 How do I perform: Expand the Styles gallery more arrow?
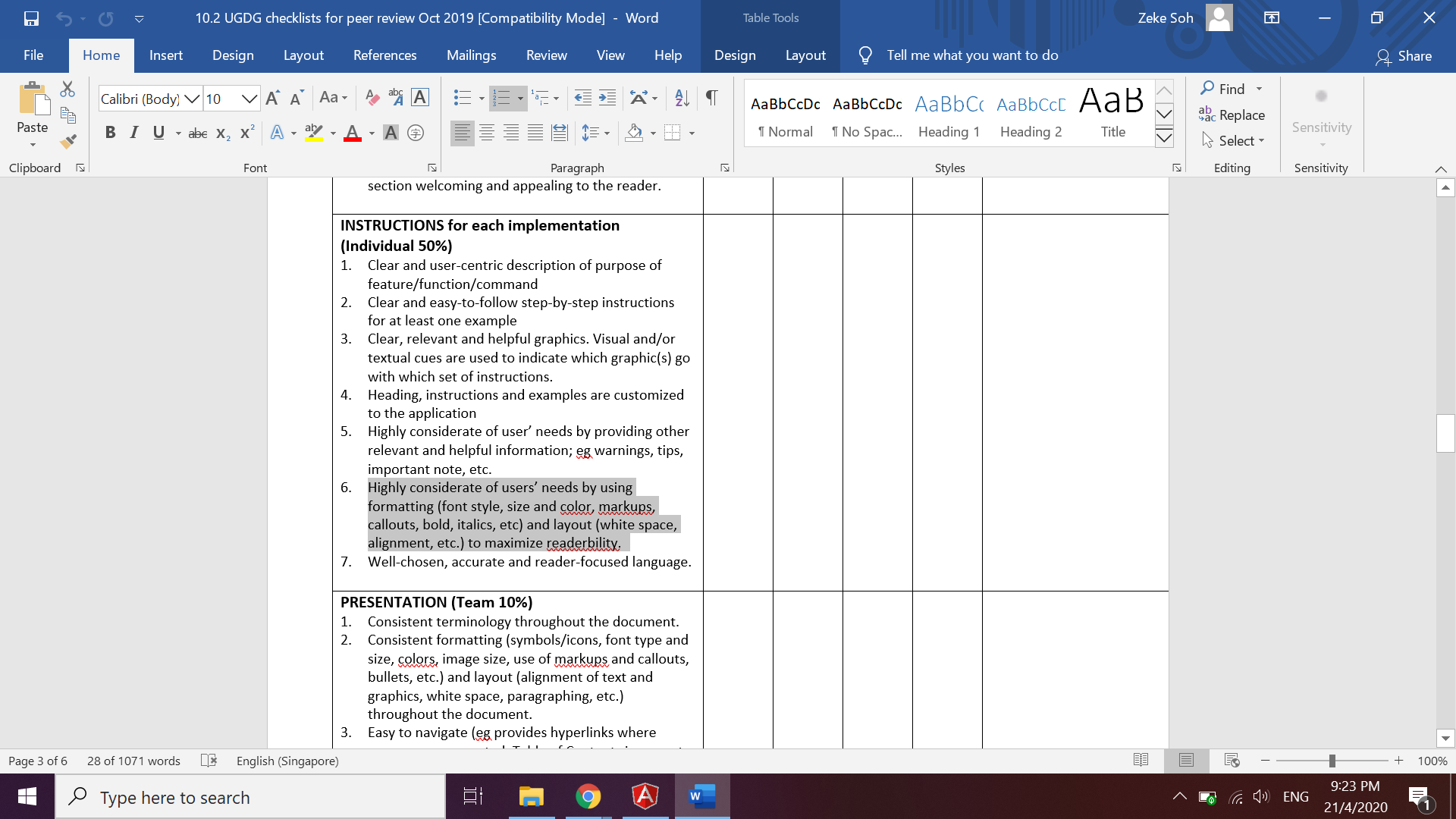(x=1164, y=138)
